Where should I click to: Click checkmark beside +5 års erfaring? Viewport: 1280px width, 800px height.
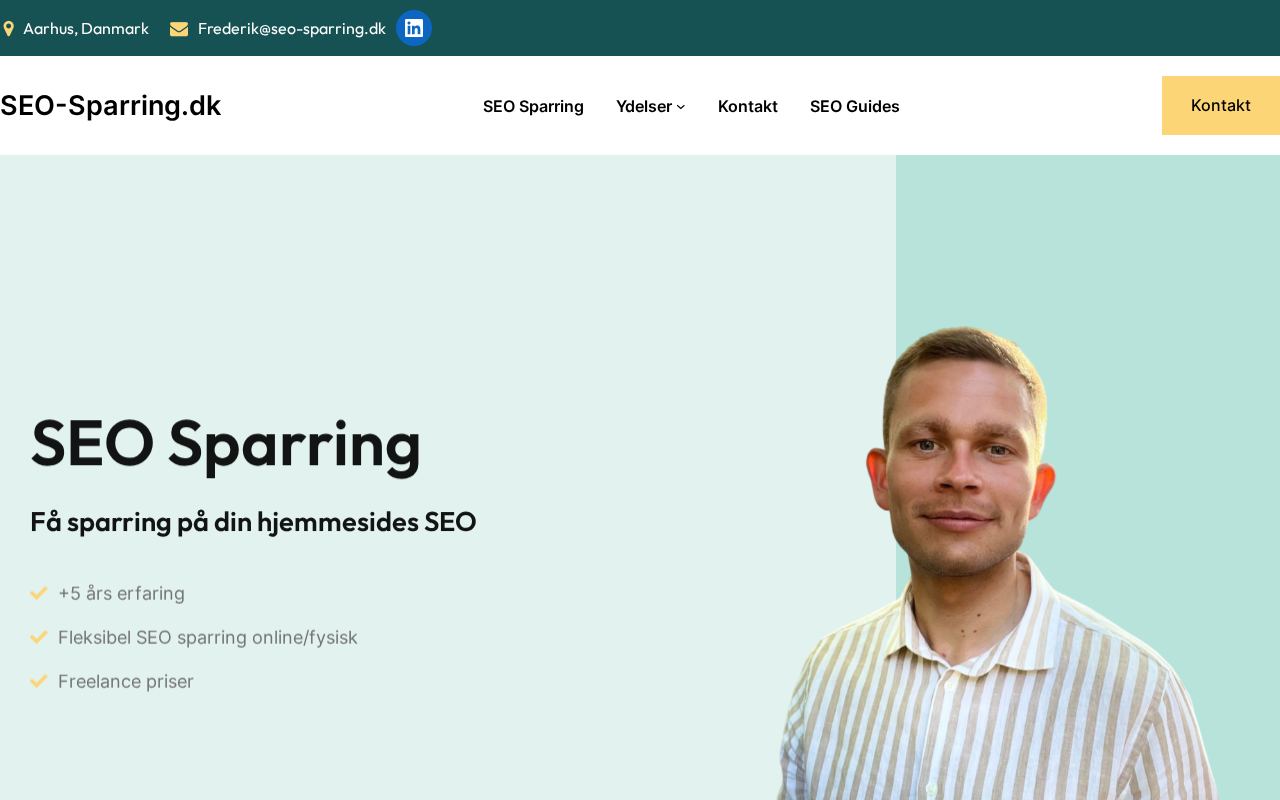coord(39,593)
